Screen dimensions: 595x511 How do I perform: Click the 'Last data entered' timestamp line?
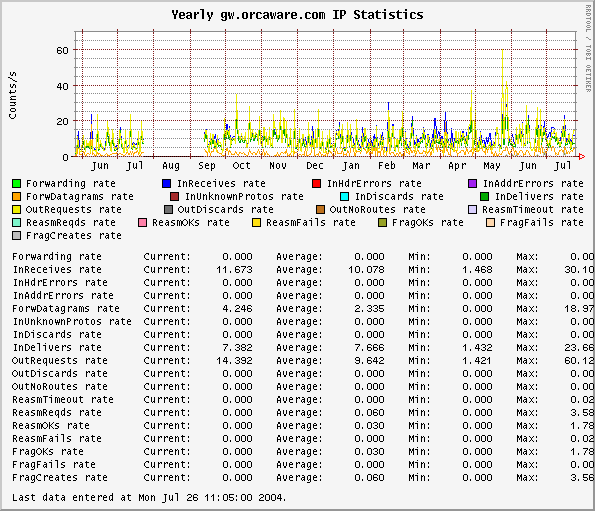tap(149, 498)
